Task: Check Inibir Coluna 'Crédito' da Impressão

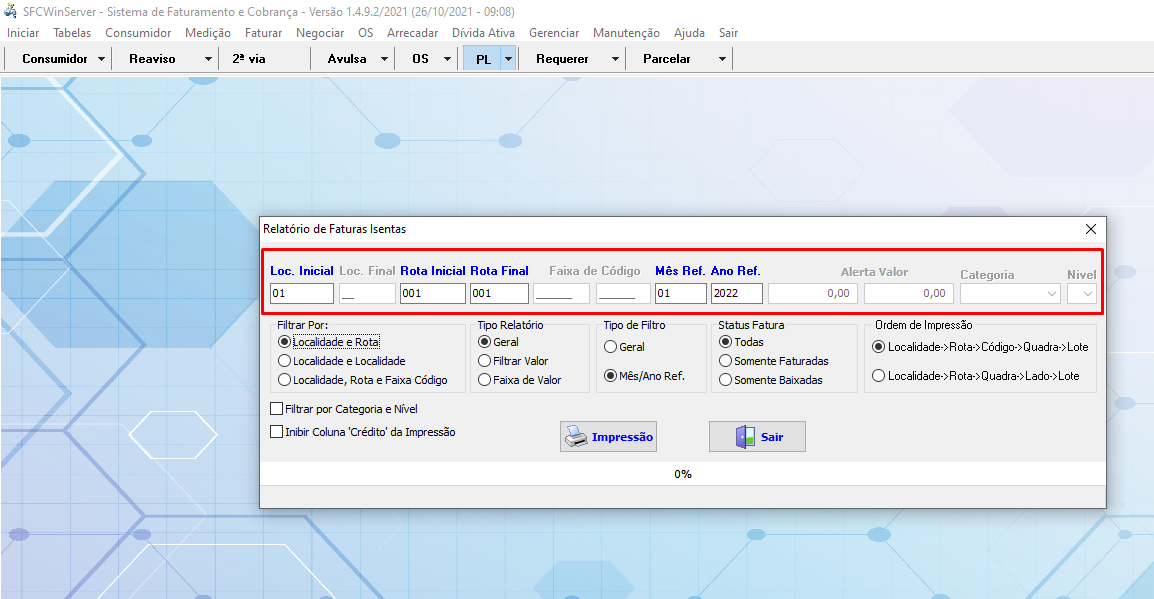Action: click(277, 432)
